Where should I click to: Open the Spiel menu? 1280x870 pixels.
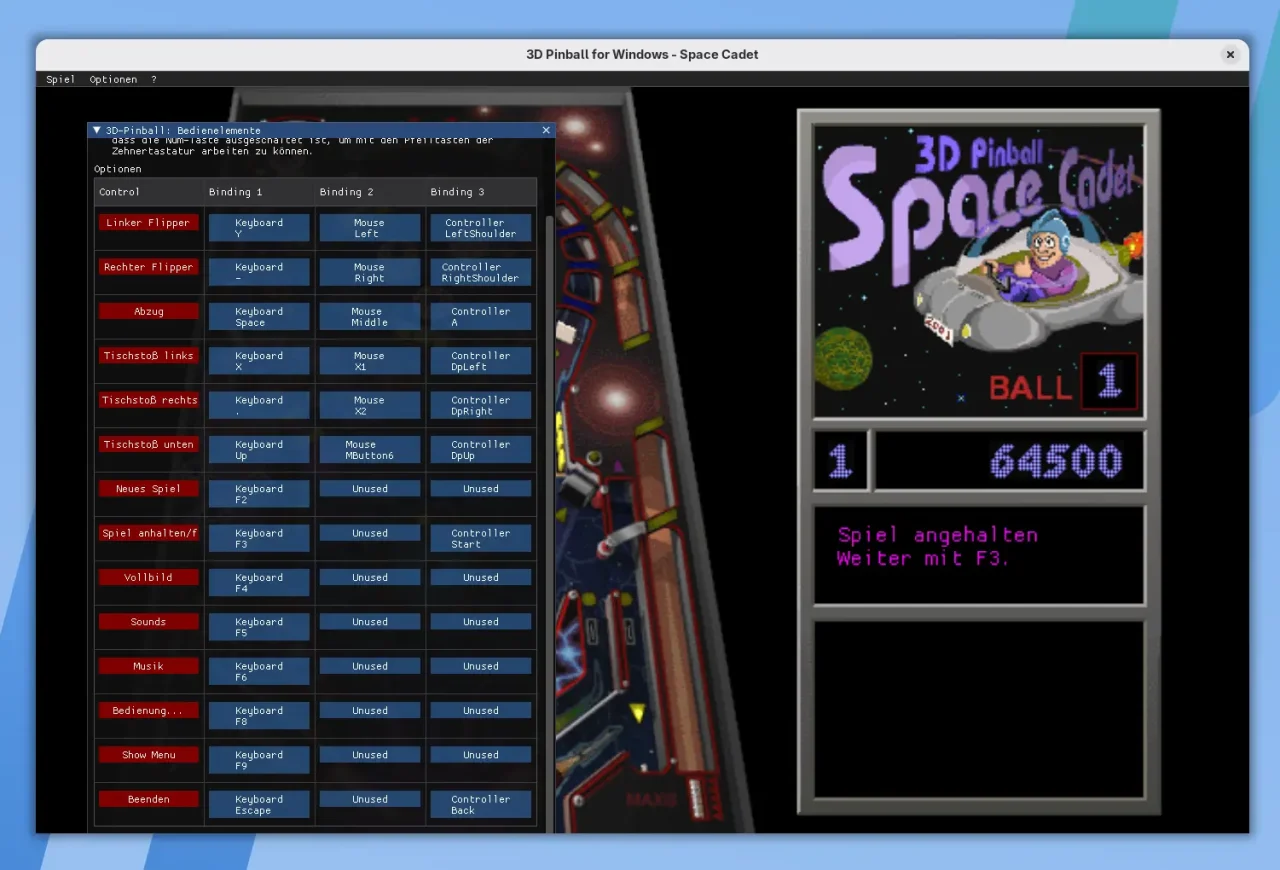(x=60, y=79)
